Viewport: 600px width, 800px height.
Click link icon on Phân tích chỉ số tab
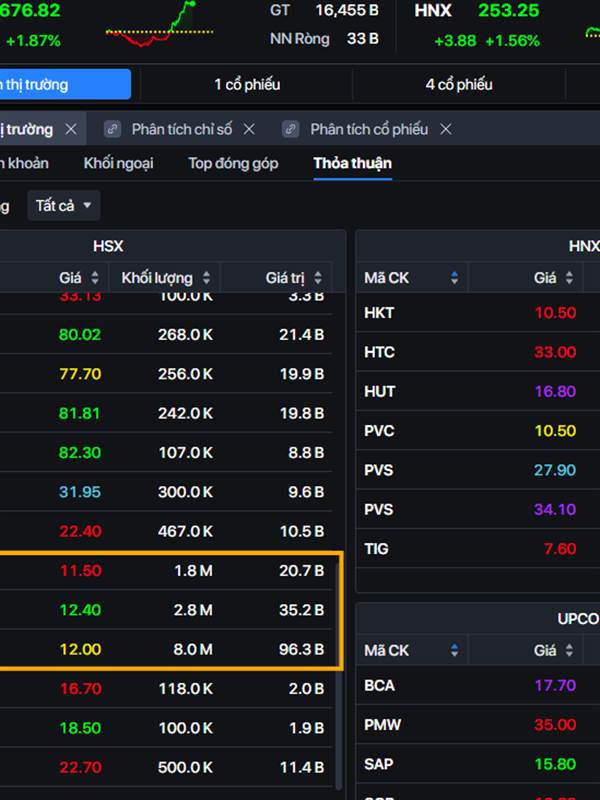click(x=112, y=129)
